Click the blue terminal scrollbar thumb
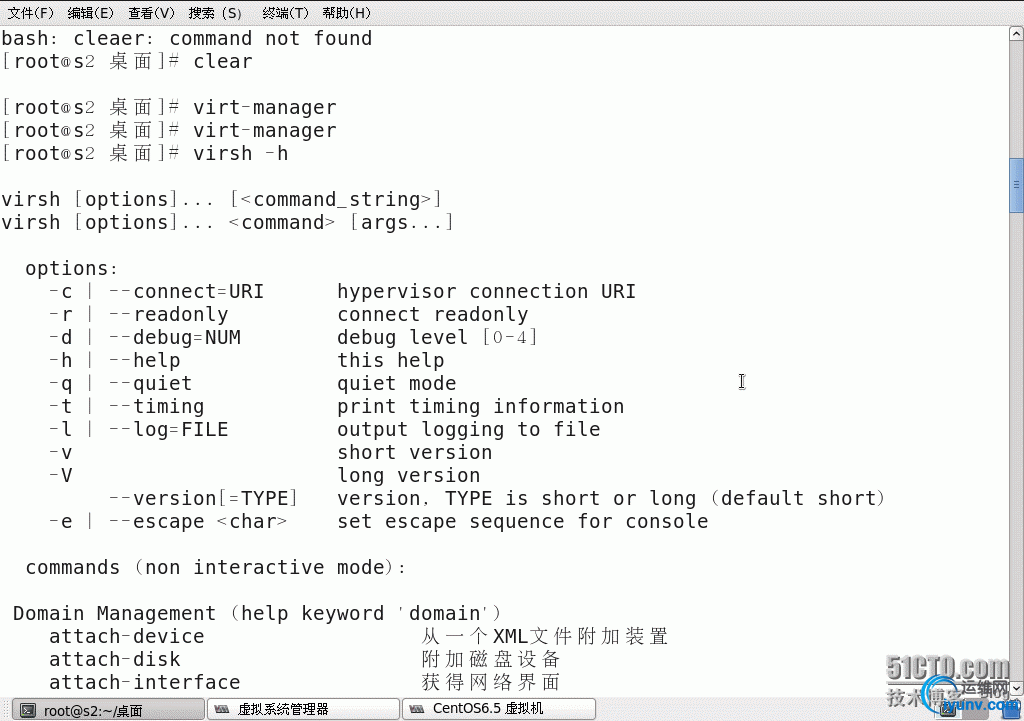This screenshot has height=721, width=1024. (1016, 185)
